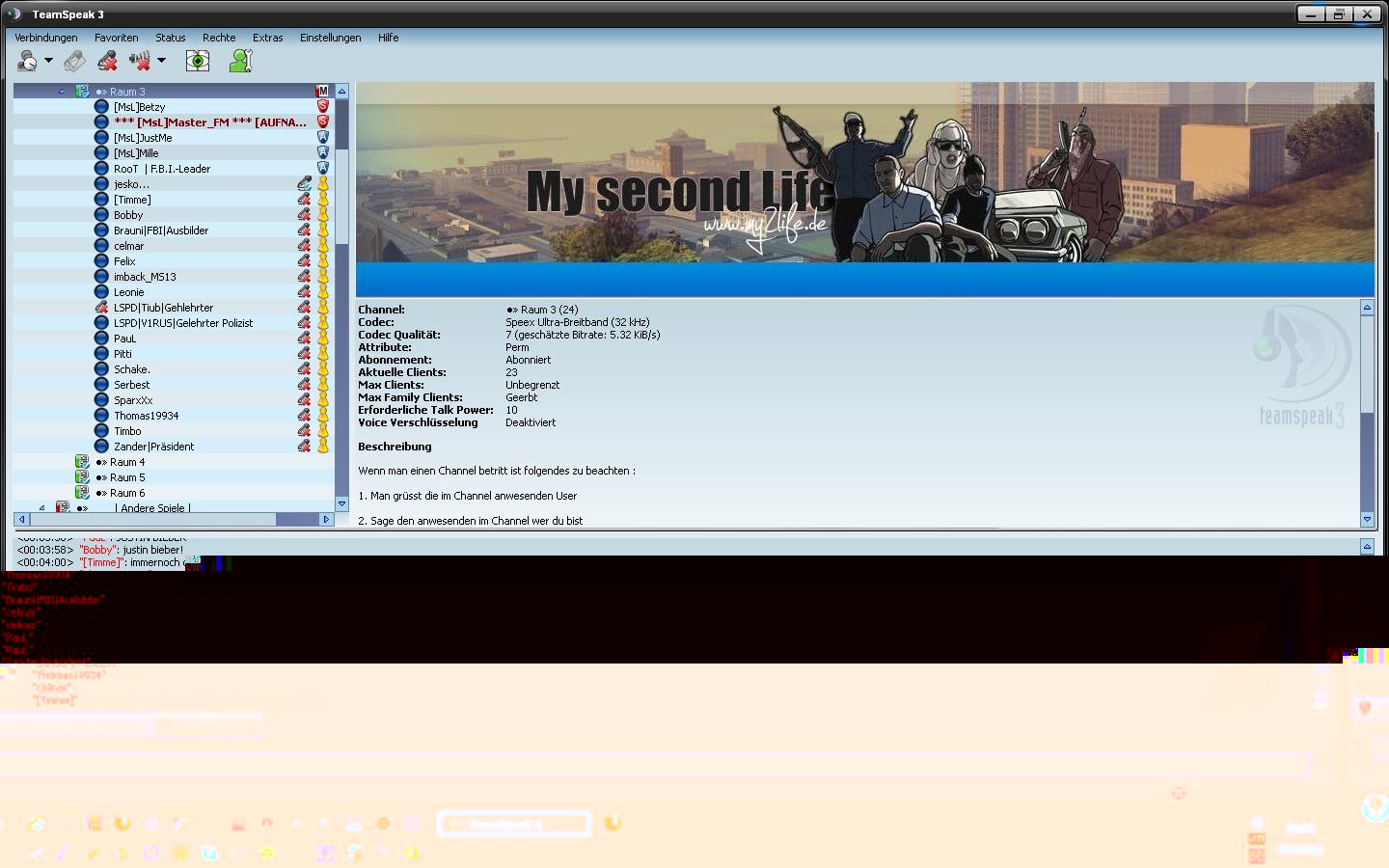Click the blue A badge next to RooT F.B.I.-Leader
The height and width of the screenshot is (868, 1389).
coord(322,168)
